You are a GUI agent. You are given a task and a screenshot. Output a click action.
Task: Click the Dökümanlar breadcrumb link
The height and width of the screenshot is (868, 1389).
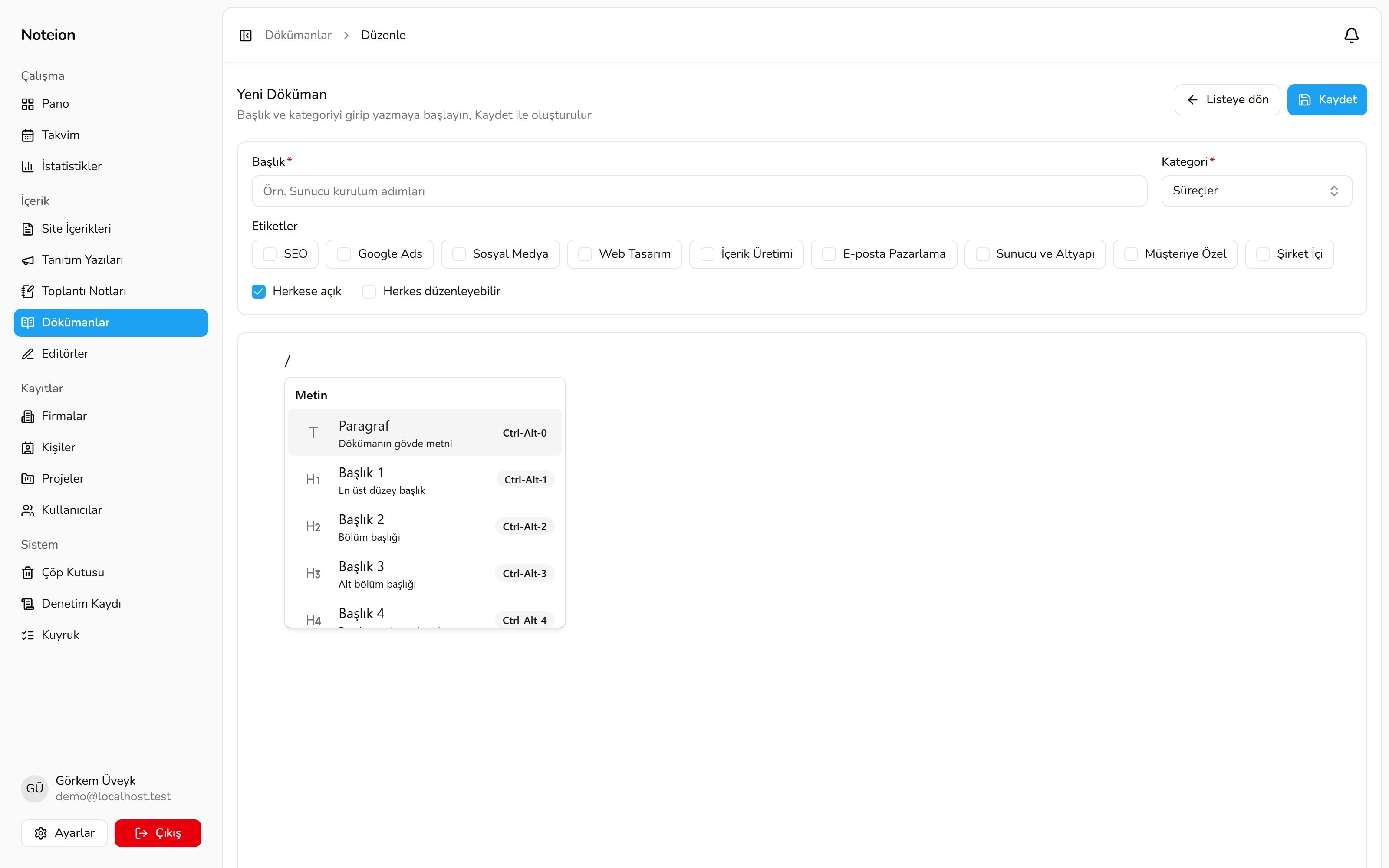pos(298,35)
